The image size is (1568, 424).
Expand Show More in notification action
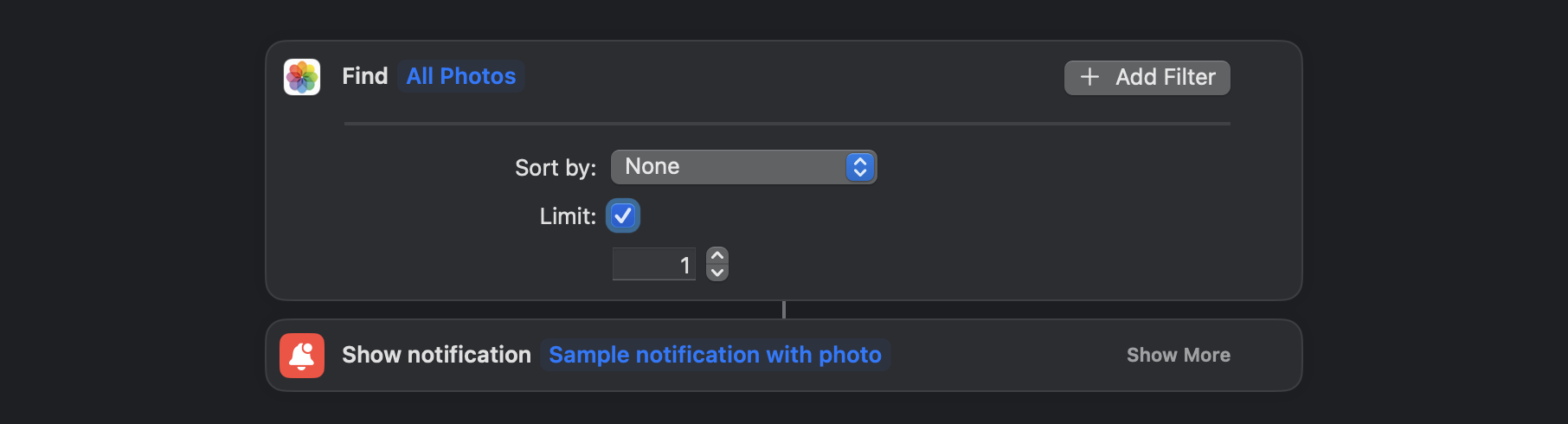pos(1179,355)
